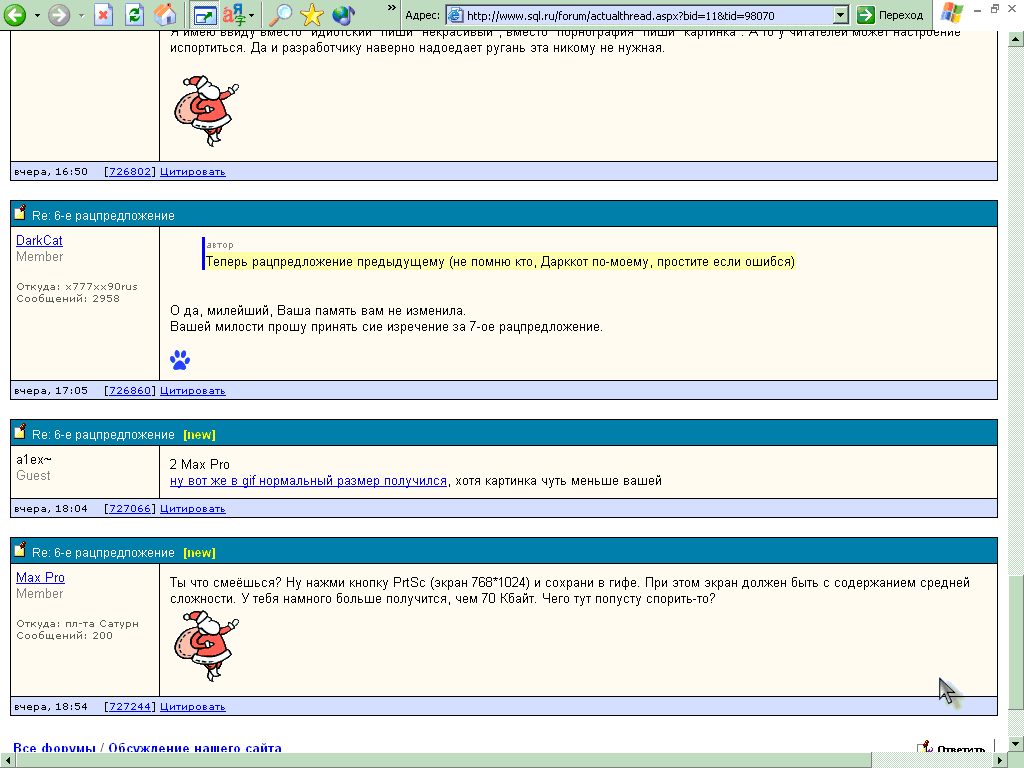
Task: Click the Stop loading page icon
Action: pos(104,15)
